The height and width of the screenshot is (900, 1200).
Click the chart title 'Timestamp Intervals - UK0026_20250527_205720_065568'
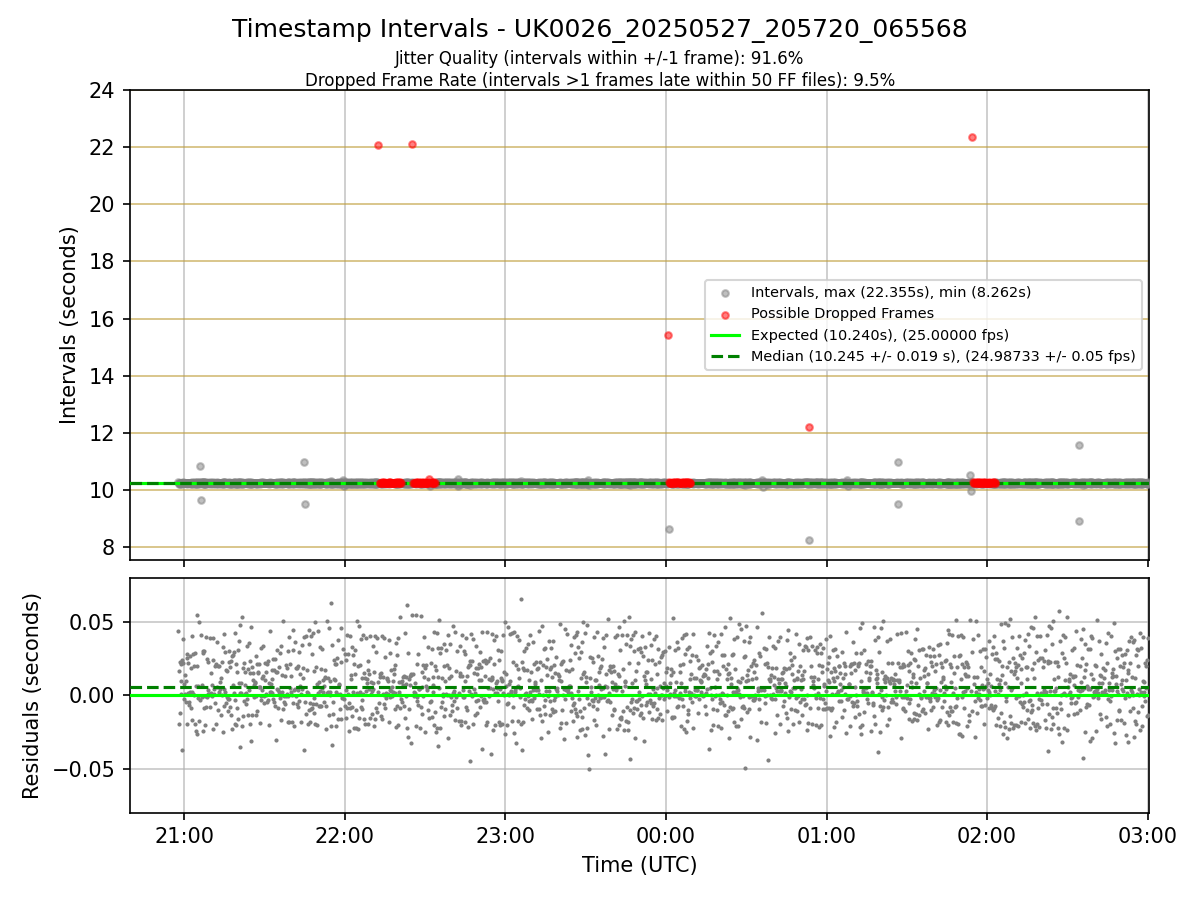tap(599, 29)
